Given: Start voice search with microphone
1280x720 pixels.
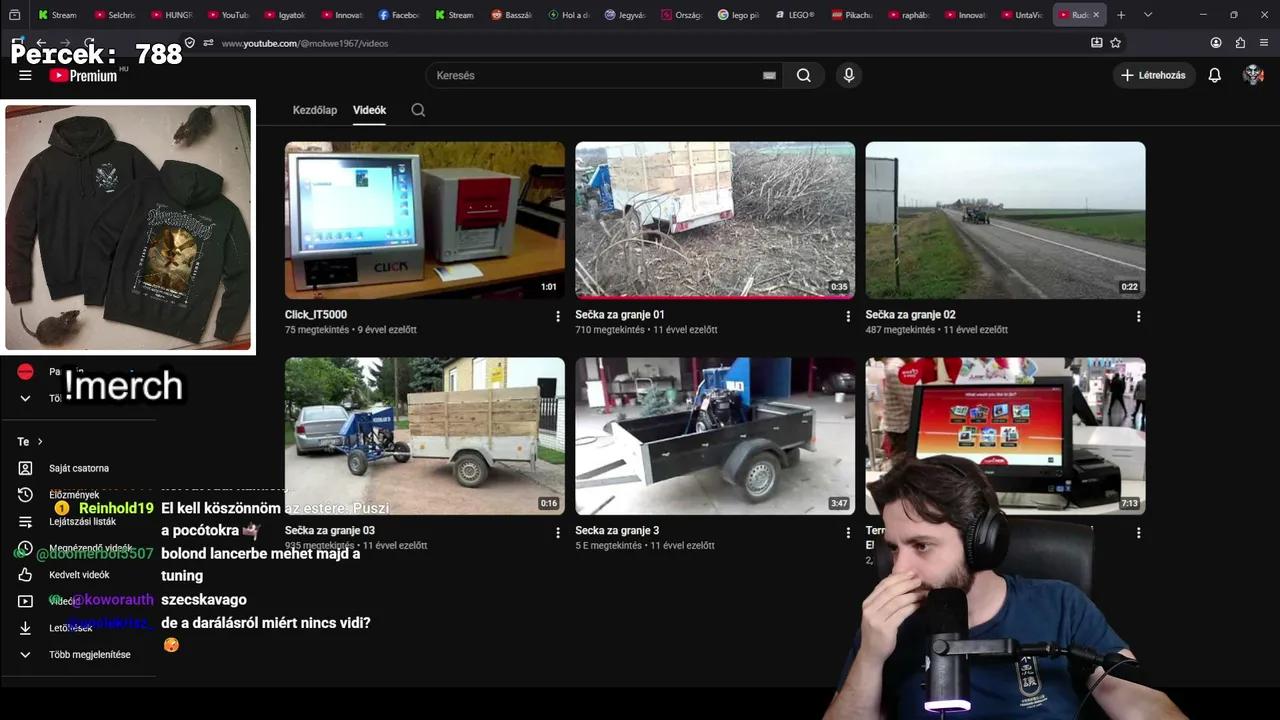Looking at the screenshot, I should pos(849,75).
